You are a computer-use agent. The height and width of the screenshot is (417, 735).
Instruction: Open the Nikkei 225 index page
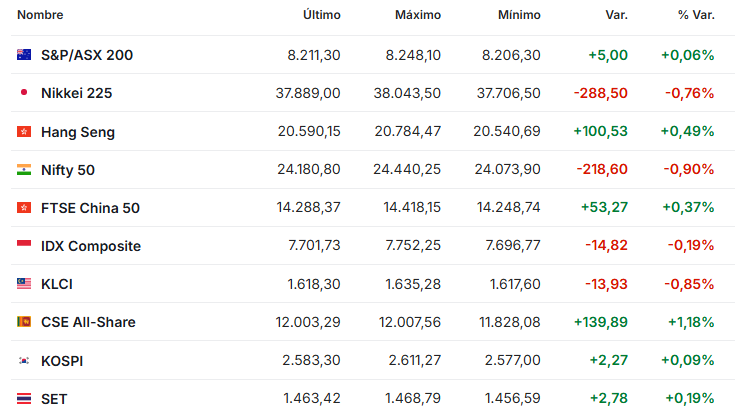(76, 93)
